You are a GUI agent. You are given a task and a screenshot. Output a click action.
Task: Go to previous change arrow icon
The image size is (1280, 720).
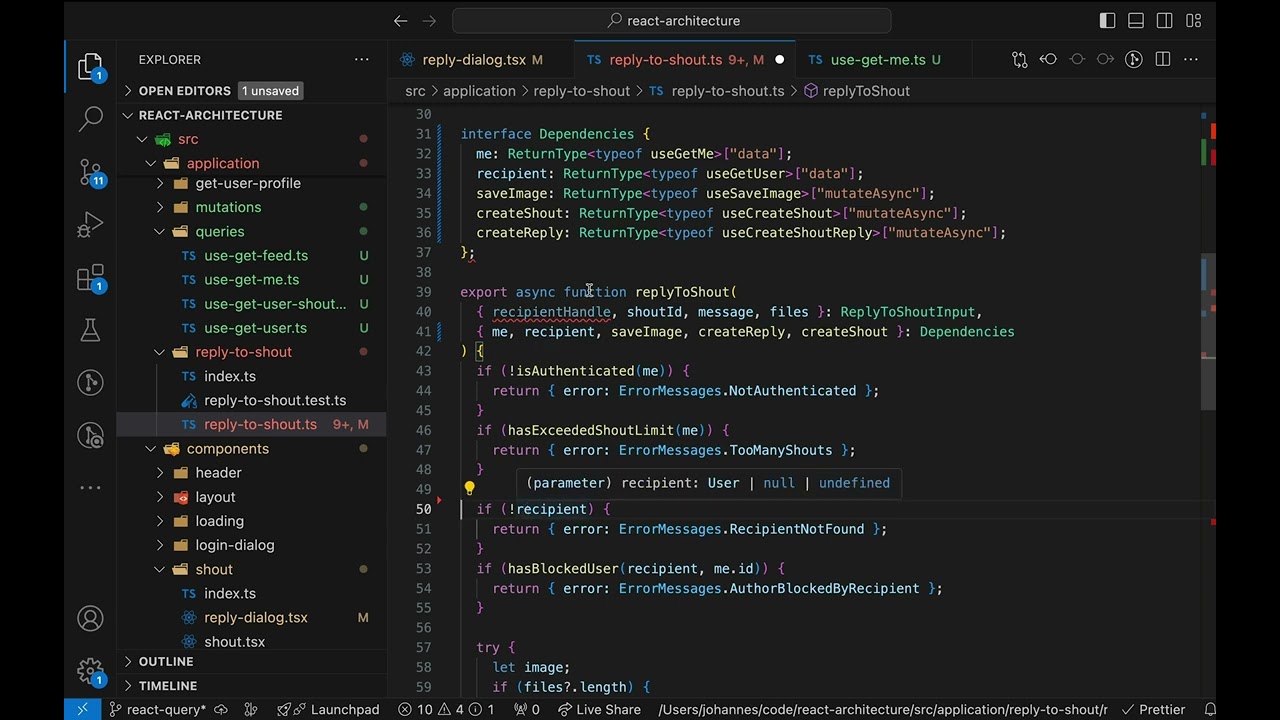pos(1048,60)
